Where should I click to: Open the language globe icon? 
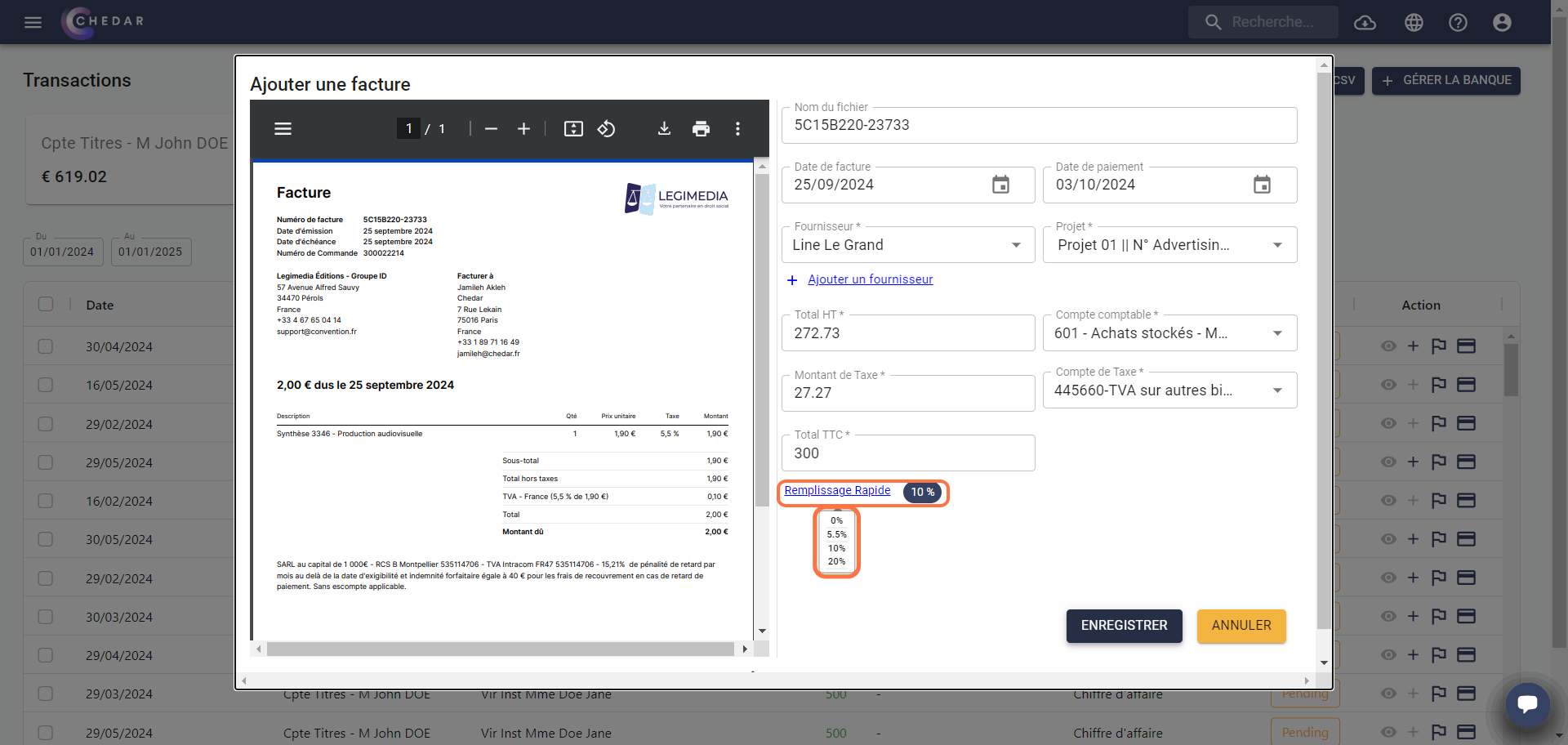1414,23
